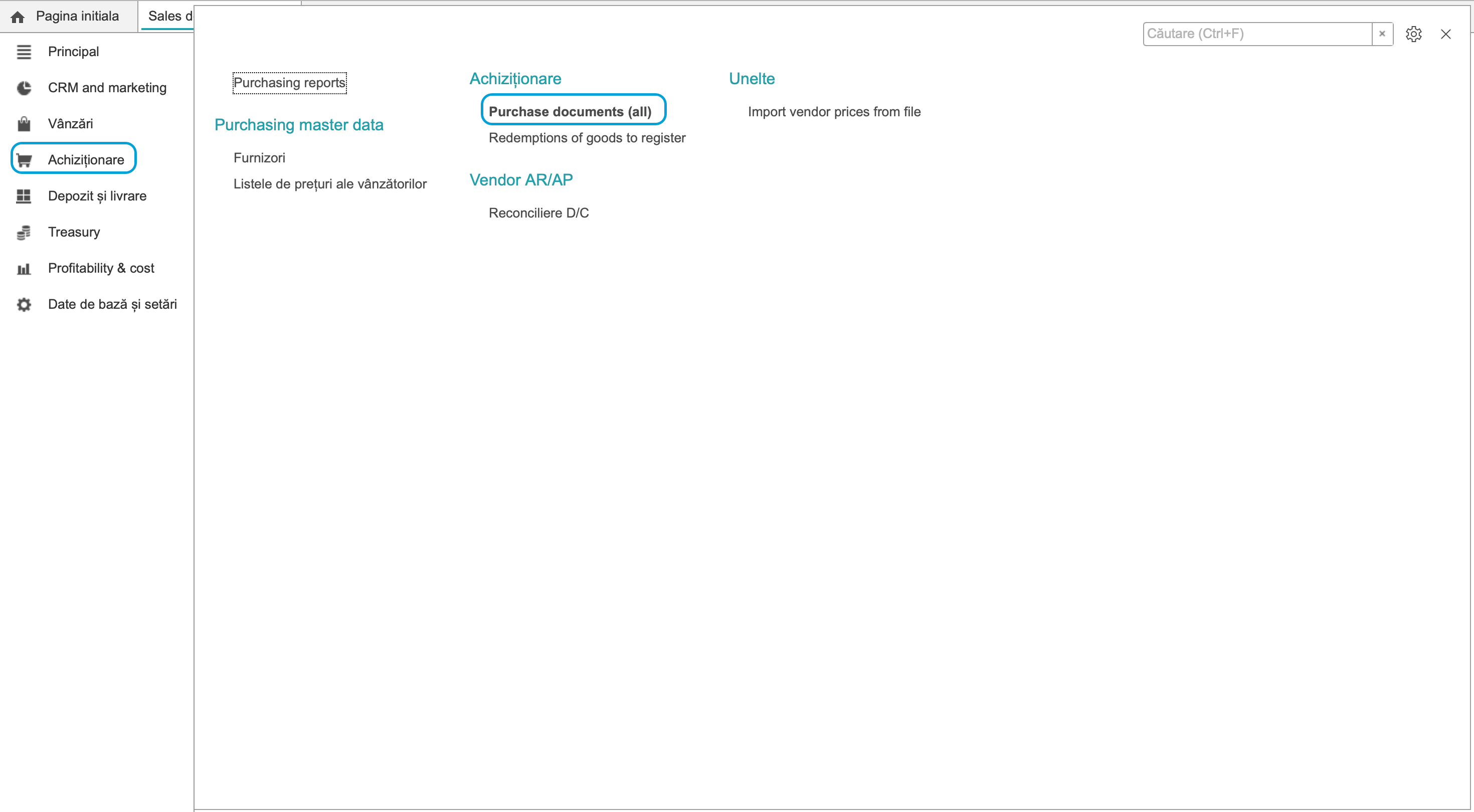Open the Furnizori list
1474x812 pixels.
(x=259, y=158)
